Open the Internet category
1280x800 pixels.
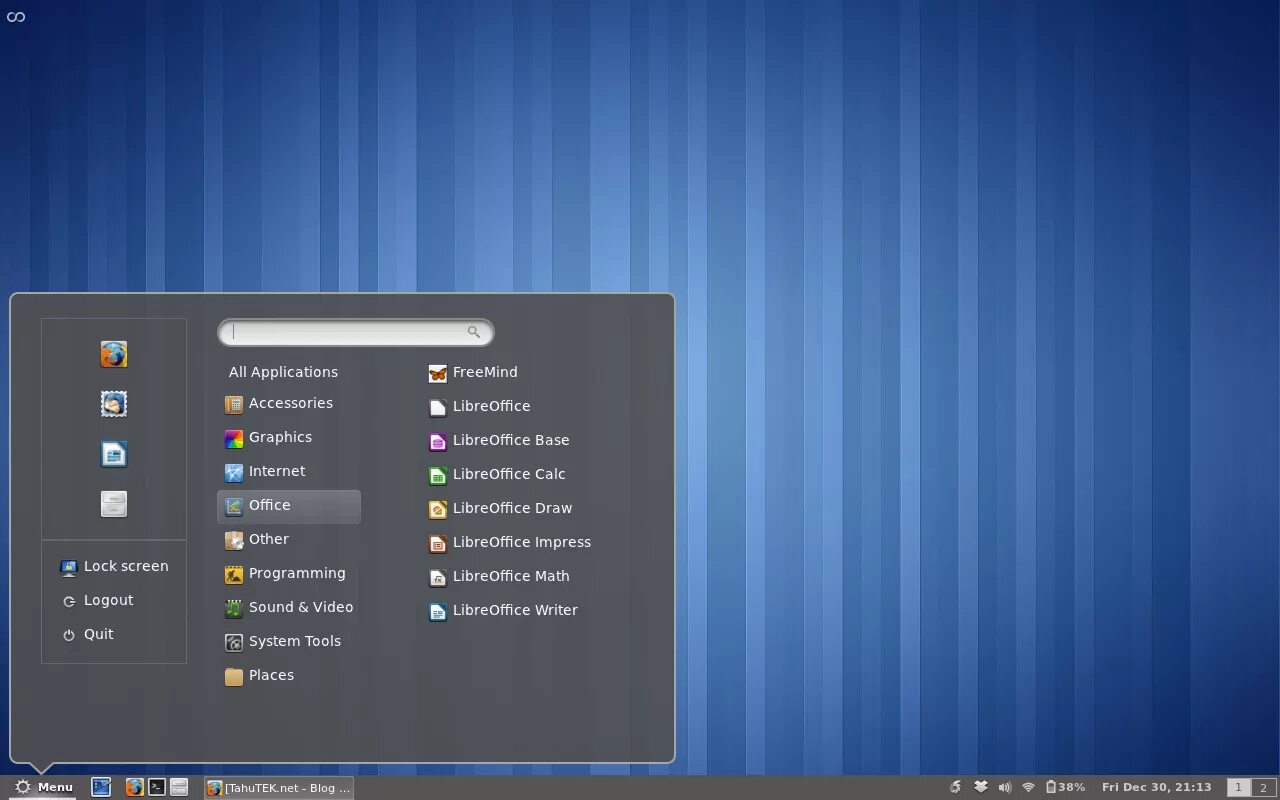coord(288,471)
